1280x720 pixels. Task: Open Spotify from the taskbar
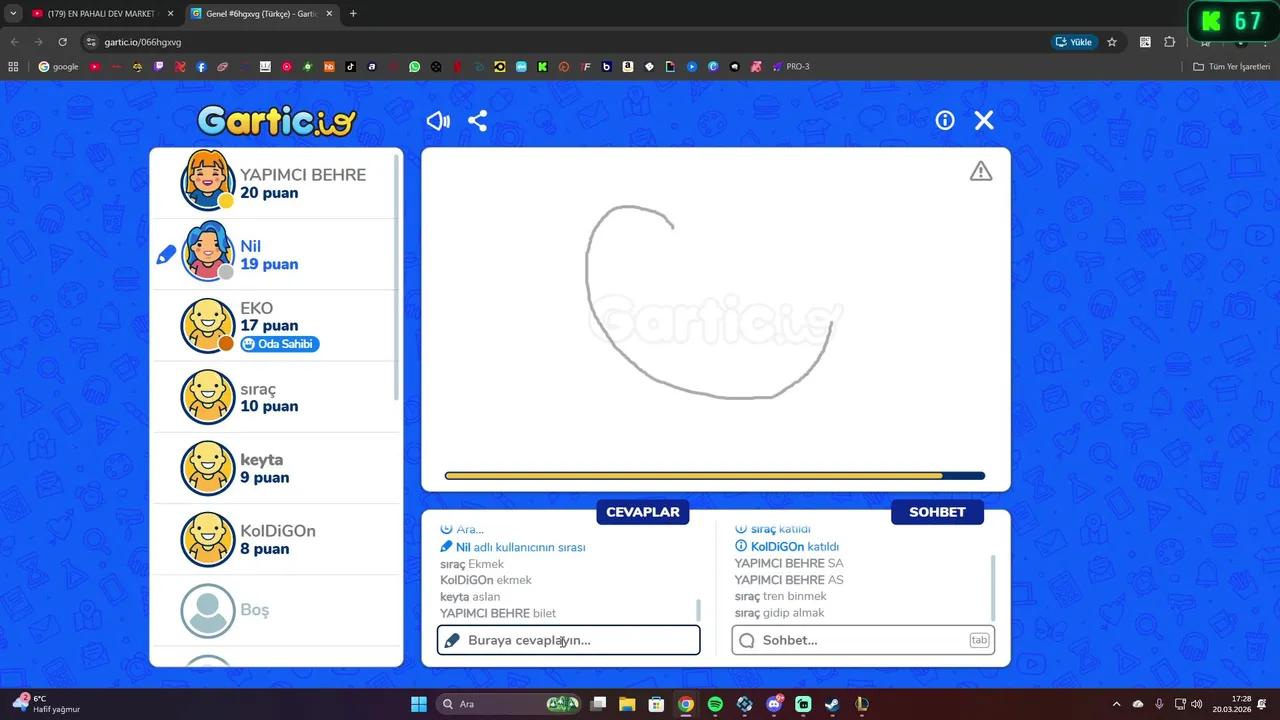(715, 704)
